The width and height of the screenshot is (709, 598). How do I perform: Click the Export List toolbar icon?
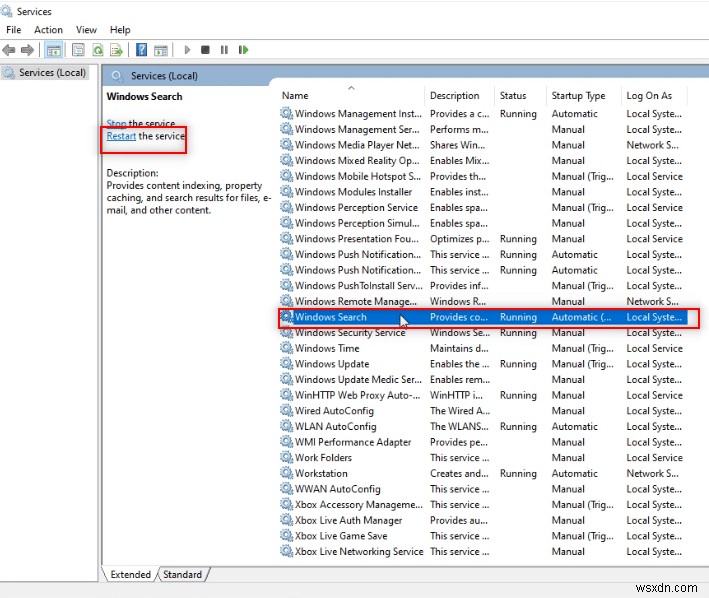coord(117,50)
